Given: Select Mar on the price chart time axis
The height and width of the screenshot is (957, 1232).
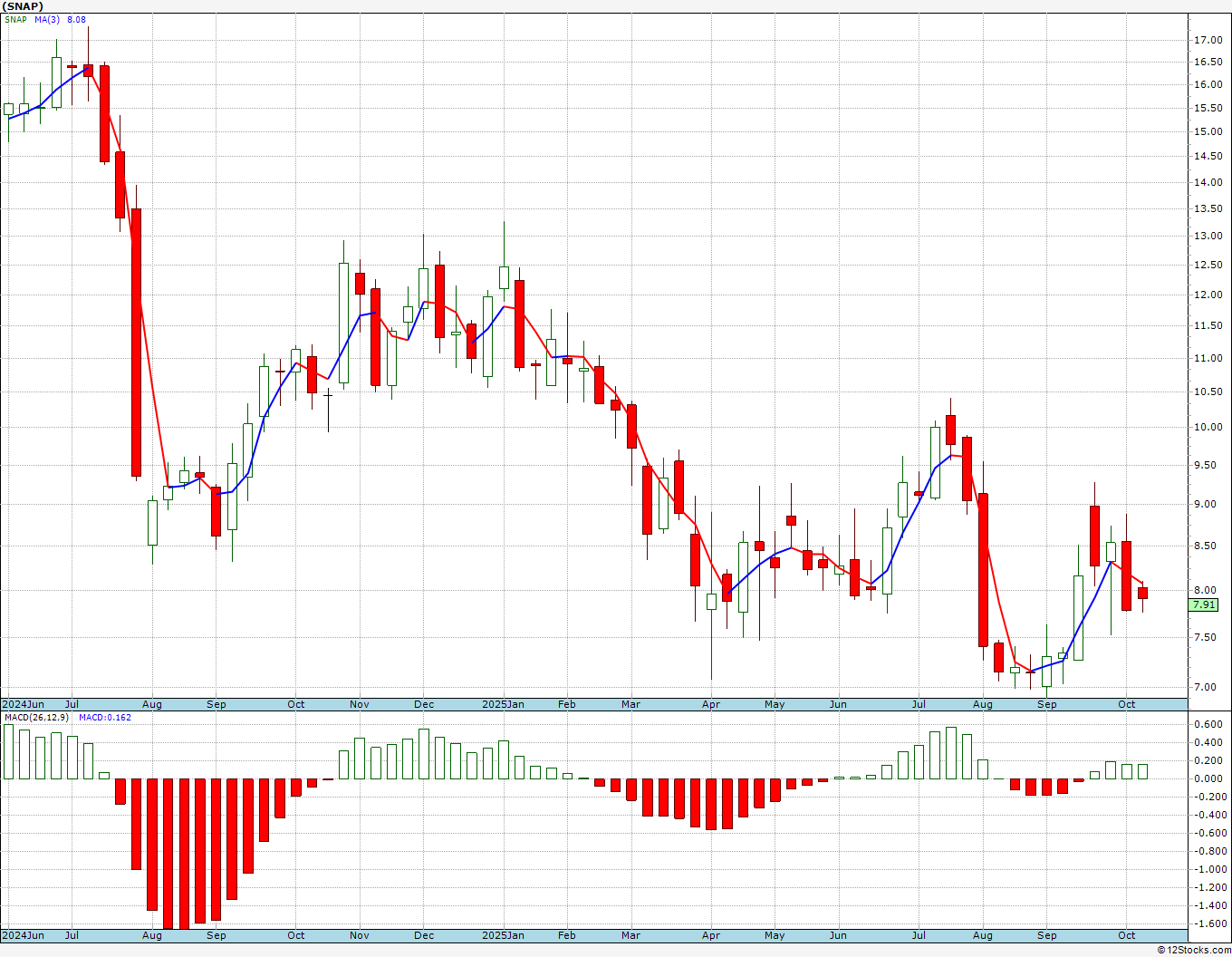Looking at the screenshot, I should coord(630,704).
